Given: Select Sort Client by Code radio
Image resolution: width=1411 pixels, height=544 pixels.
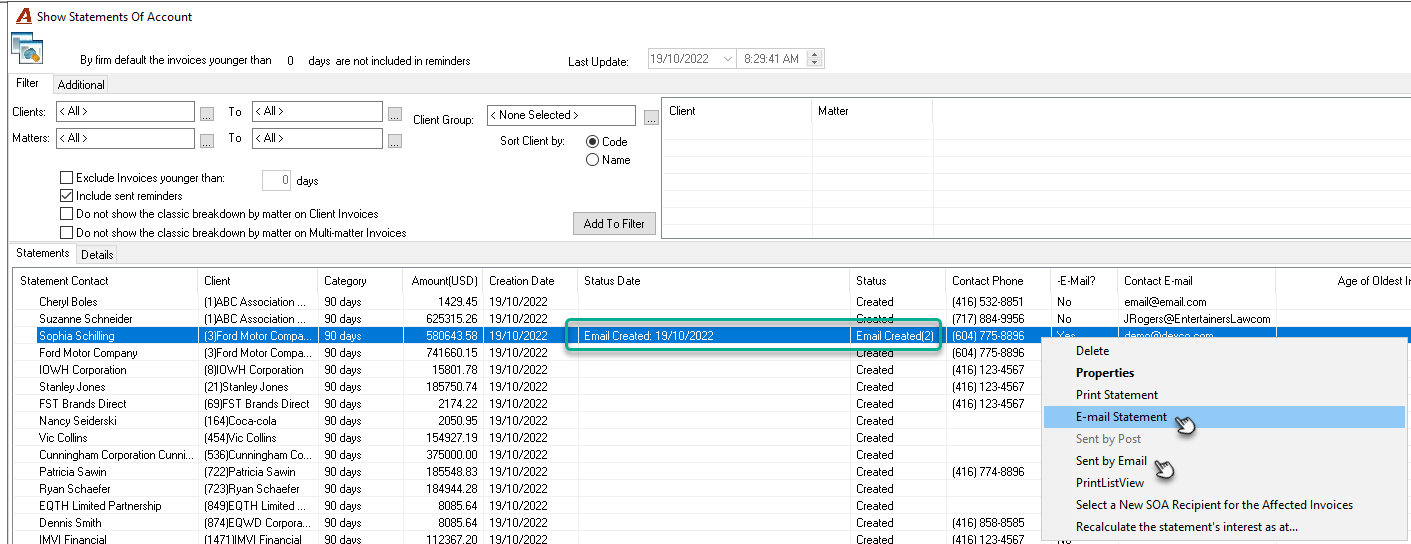Looking at the screenshot, I should 592,142.
